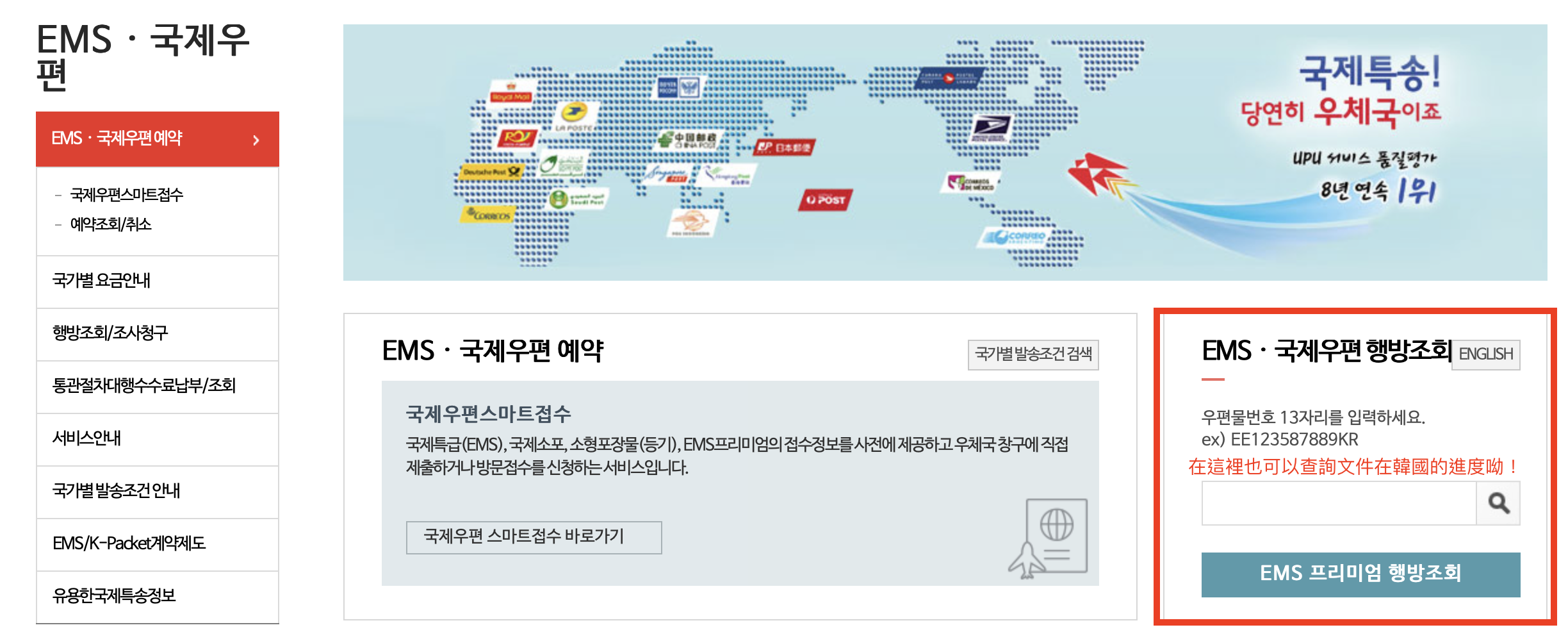Click the Deutsche Post logo on map
Image resolution: width=1568 pixels, height=632 pixels.
[492, 172]
